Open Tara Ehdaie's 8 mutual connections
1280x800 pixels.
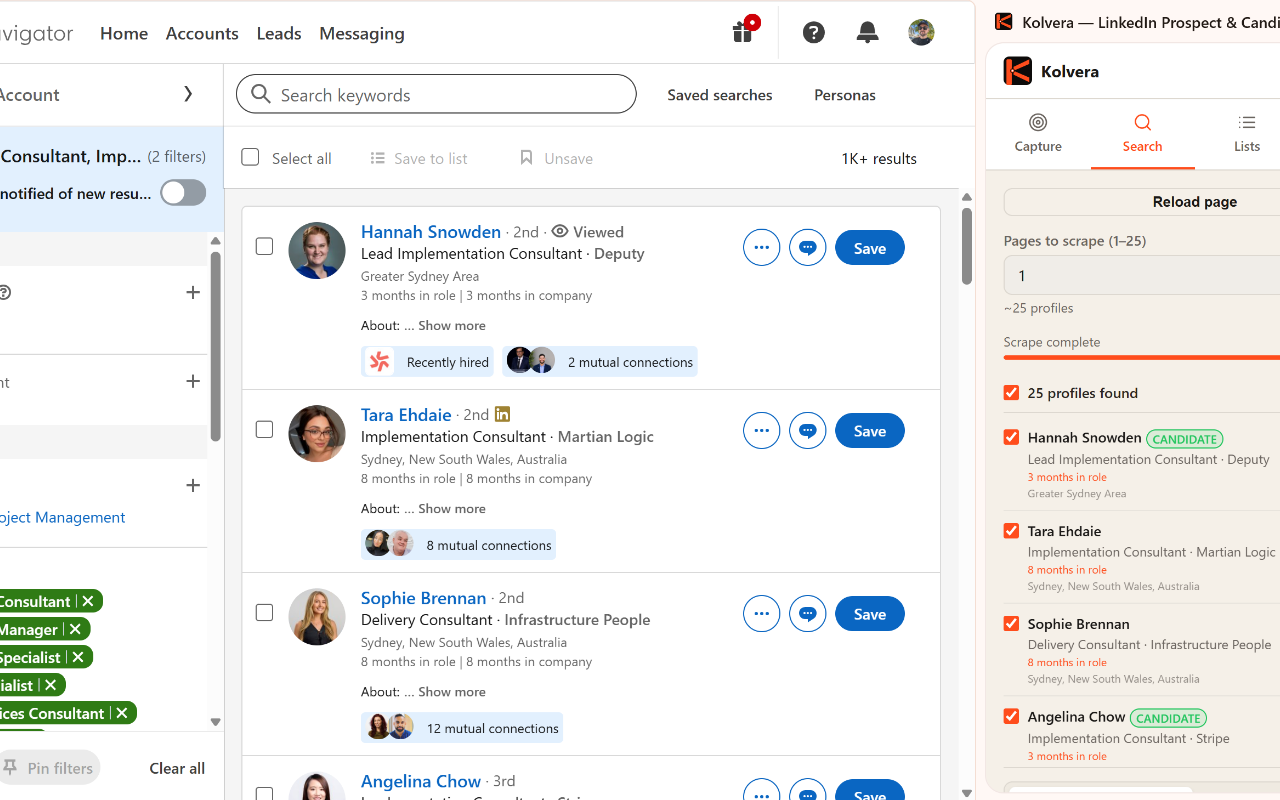(x=459, y=545)
